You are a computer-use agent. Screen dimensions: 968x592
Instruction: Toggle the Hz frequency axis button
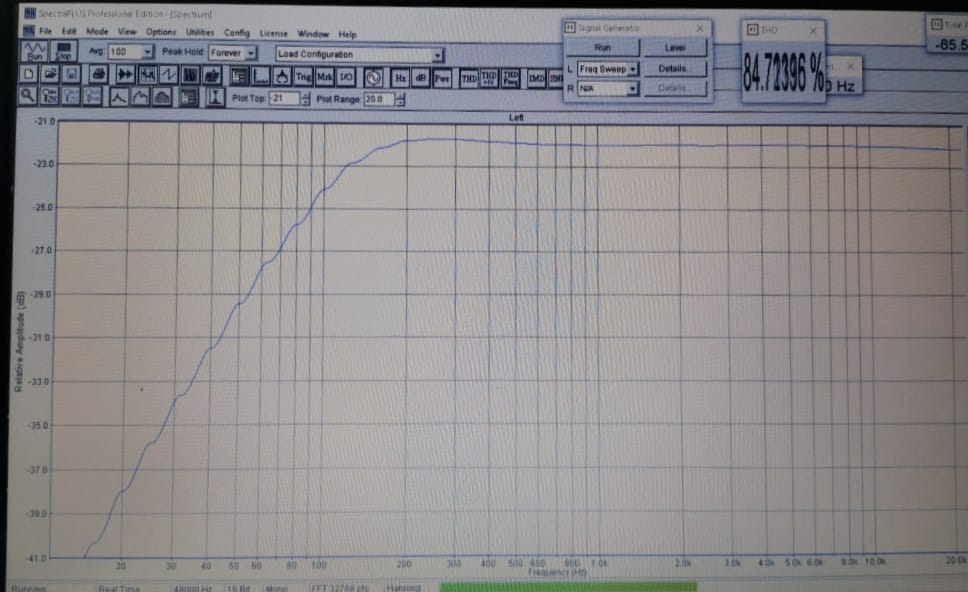pos(400,76)
